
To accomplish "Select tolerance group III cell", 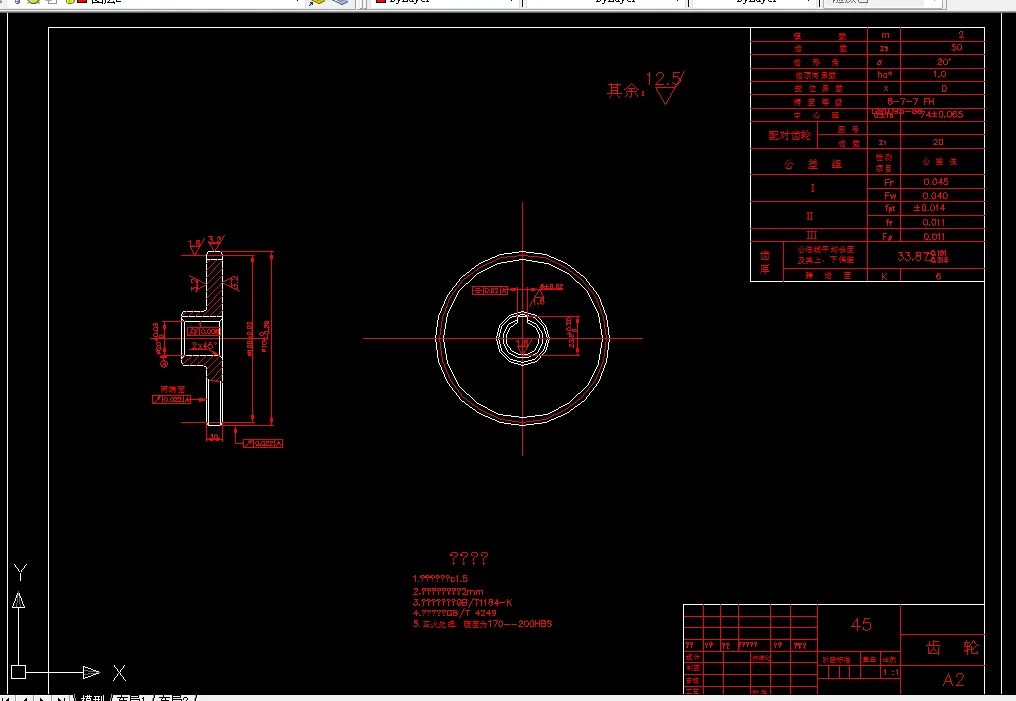I will pos(811,235).
